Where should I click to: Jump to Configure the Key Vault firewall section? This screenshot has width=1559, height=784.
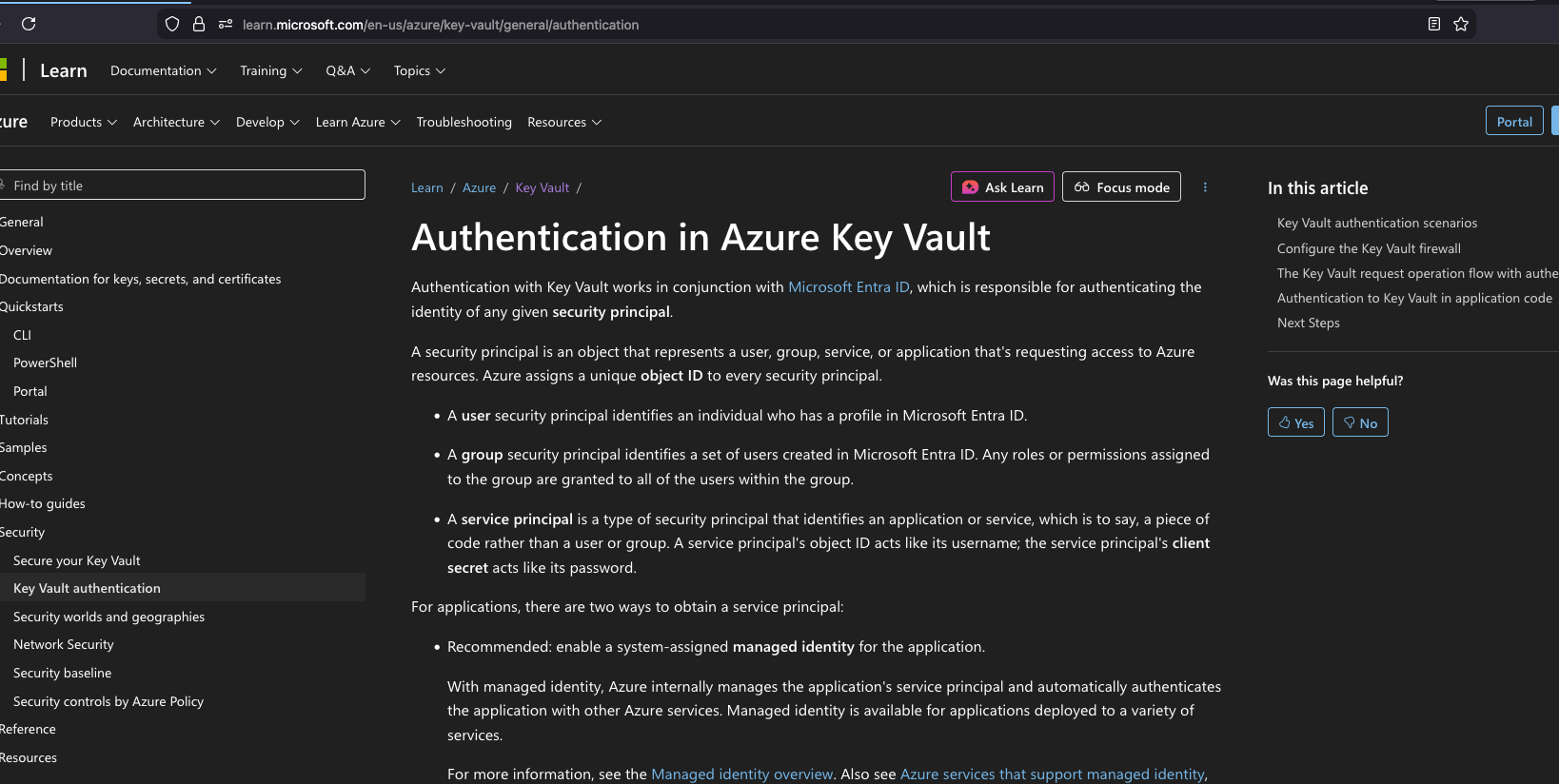(1369, 248)
